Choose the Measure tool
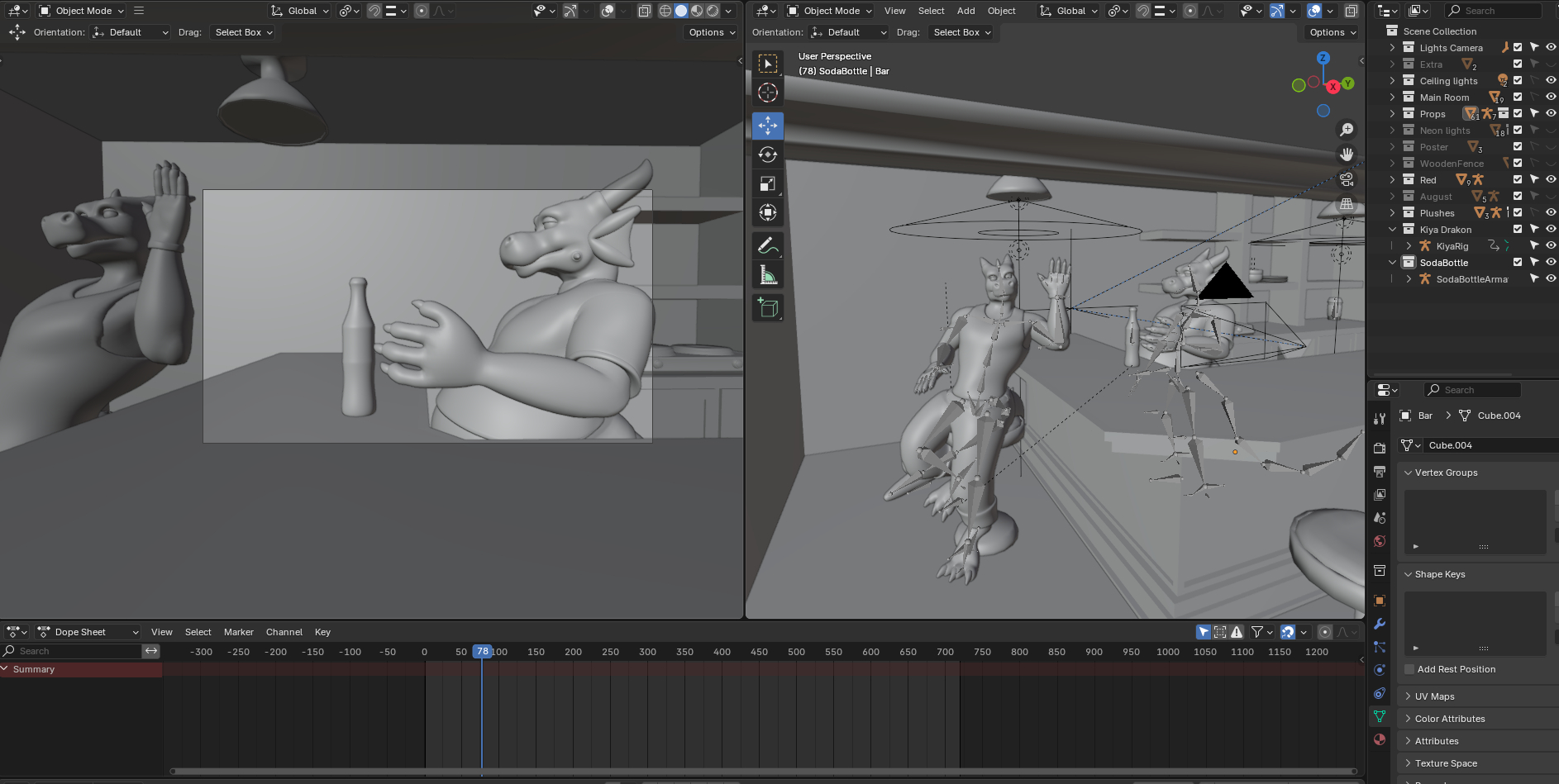The image size is (1559, 784). 767,275
